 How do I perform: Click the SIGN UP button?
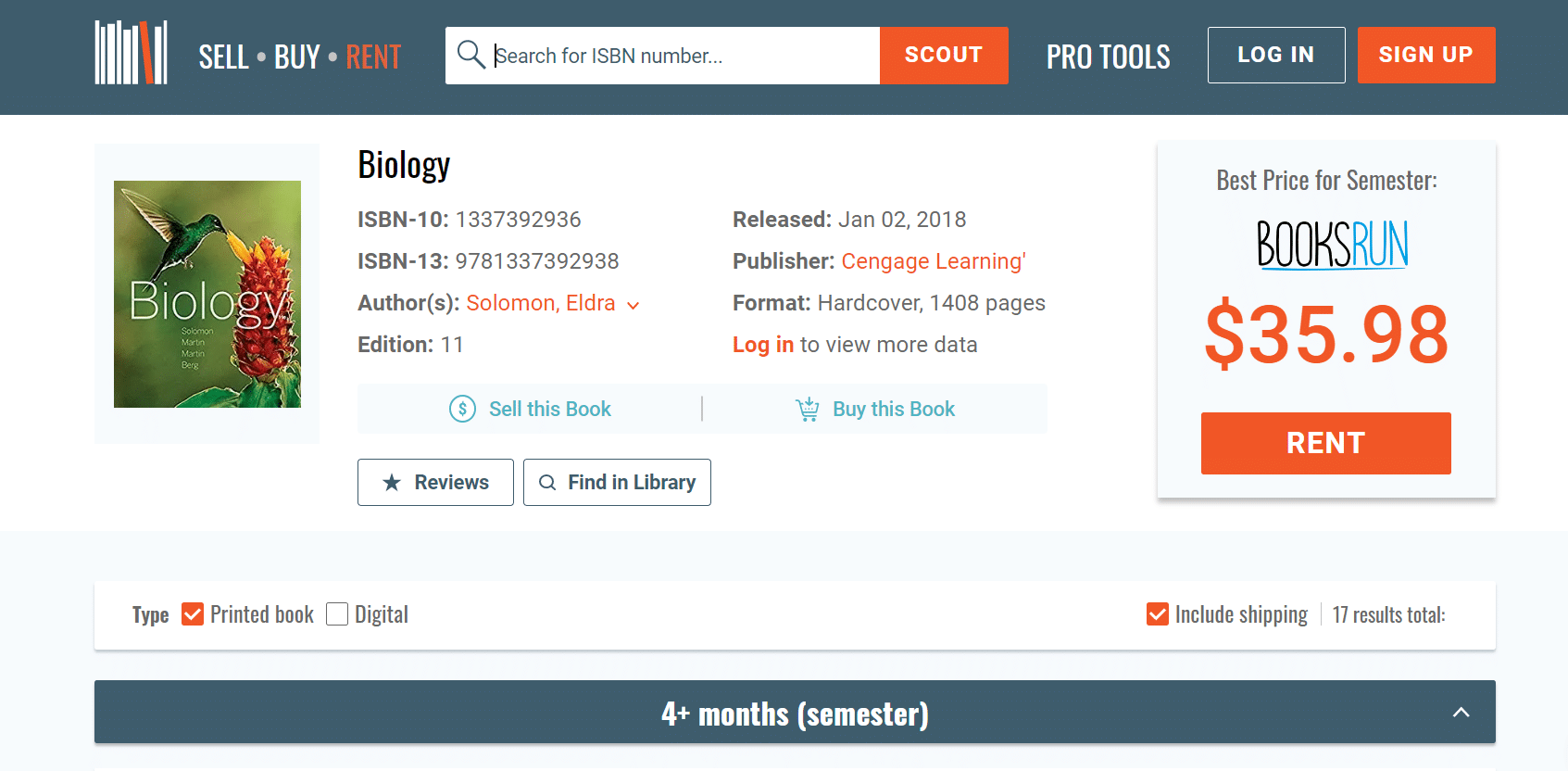point(1426,55)
